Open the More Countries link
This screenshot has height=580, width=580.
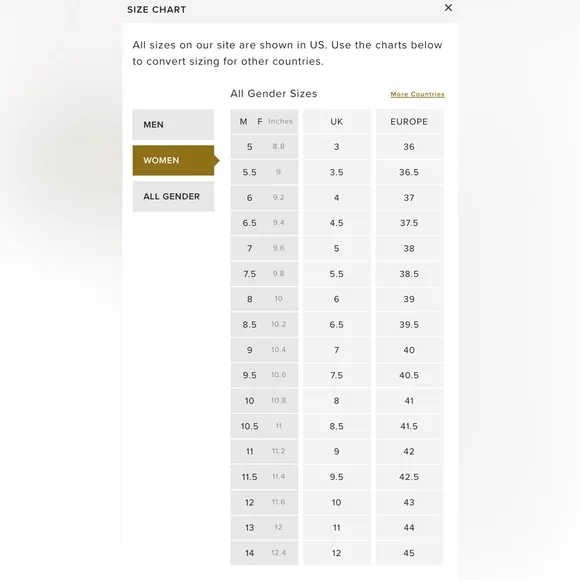[417, 94]
